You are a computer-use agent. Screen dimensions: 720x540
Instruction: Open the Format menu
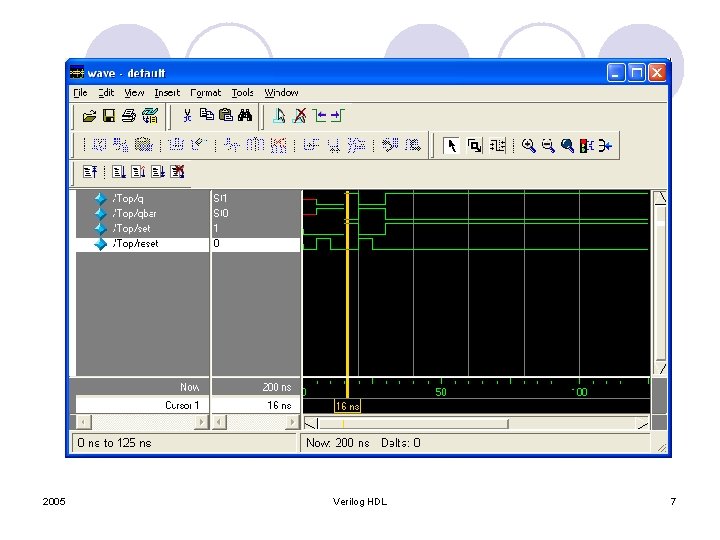(x=206, y=93)
